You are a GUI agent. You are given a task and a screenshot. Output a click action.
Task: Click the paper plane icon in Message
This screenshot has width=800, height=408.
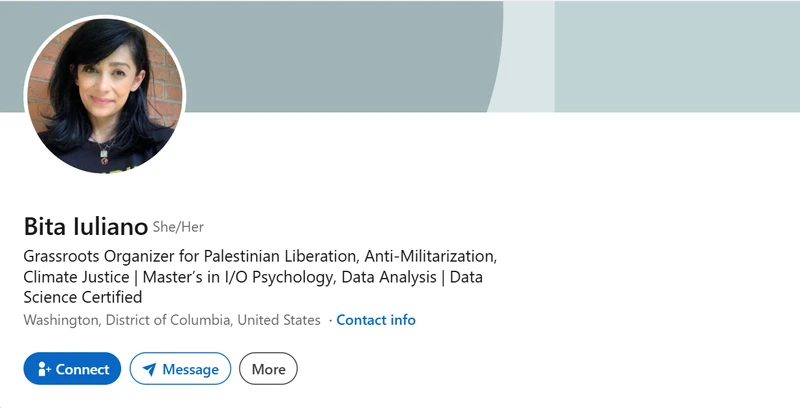(x=149, y=369)
